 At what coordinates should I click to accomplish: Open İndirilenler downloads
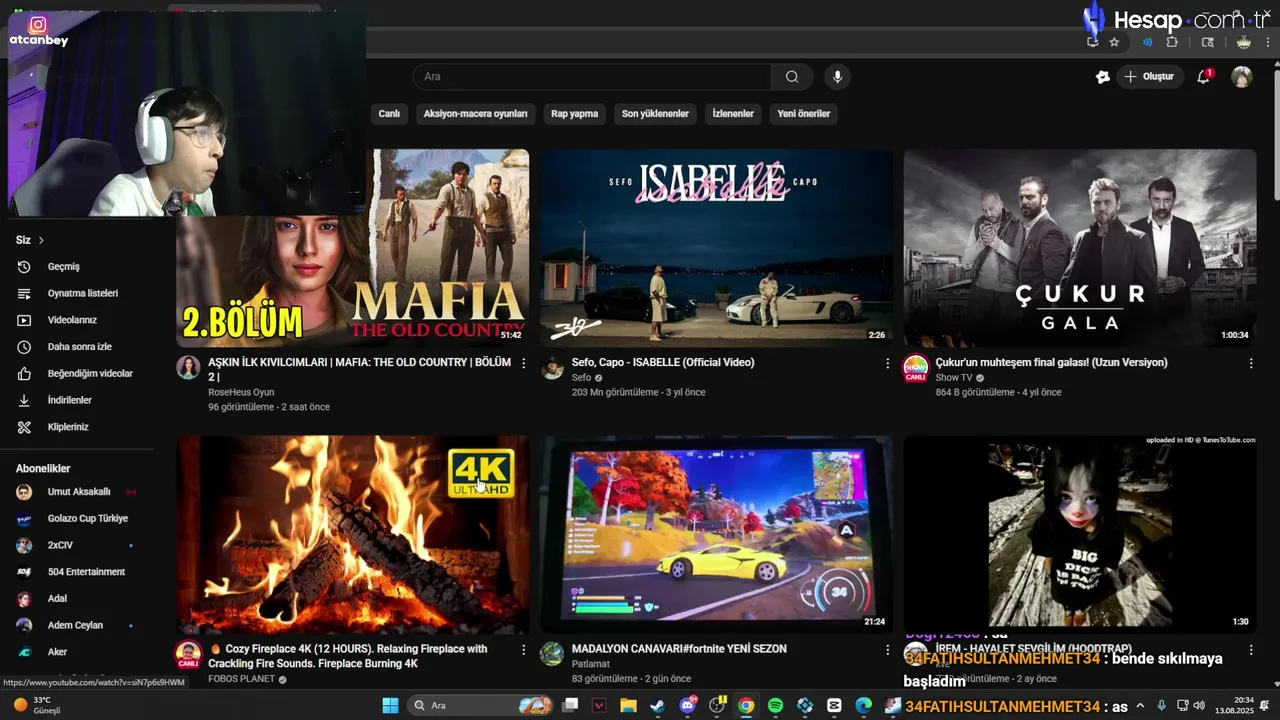click(x=68, y=400)
